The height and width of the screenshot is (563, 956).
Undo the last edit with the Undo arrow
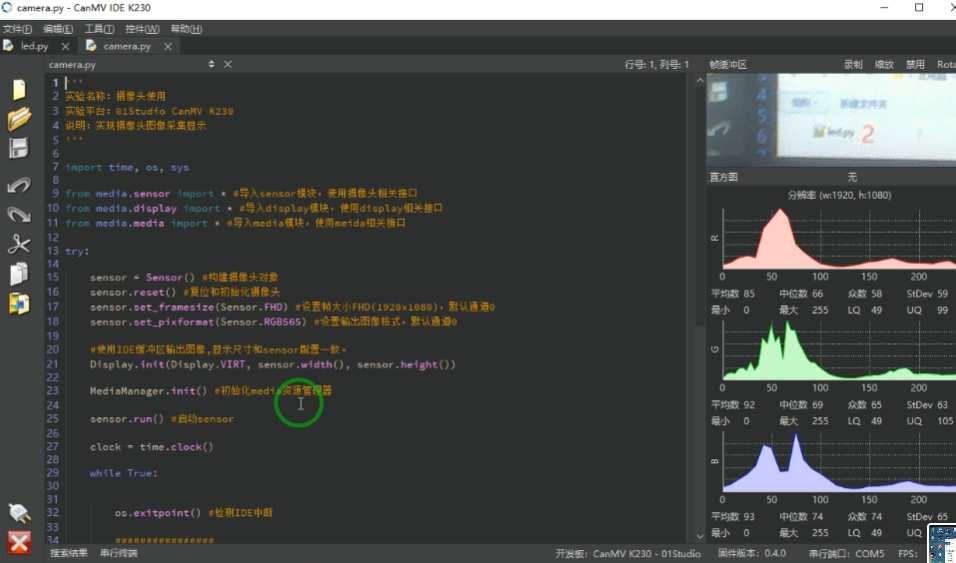coord(19,185)
